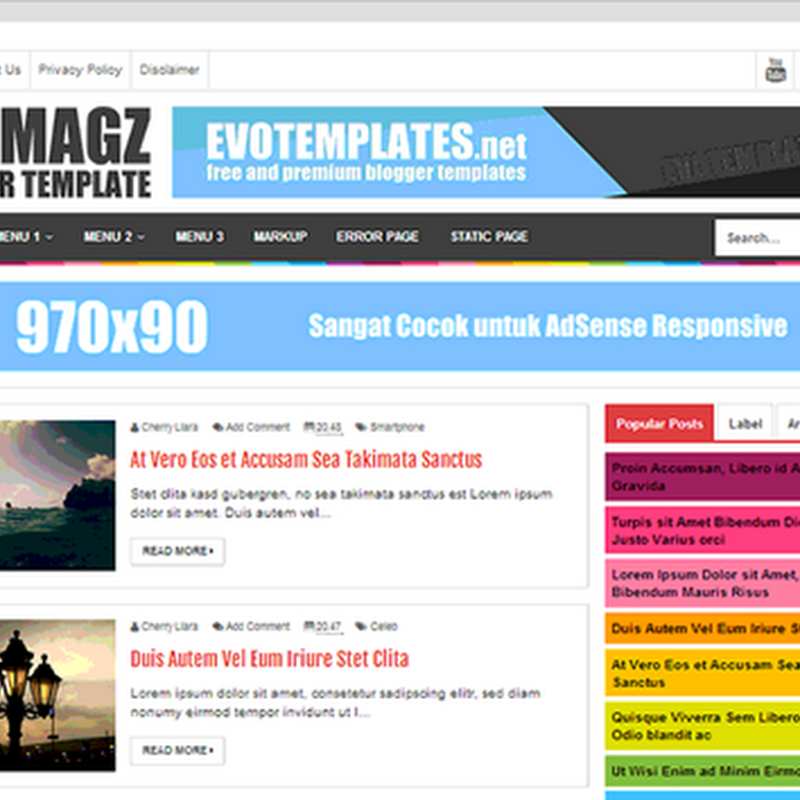Switch to the Label tab
This screenshot has height=800, width=800.
(x=745, y=423)
